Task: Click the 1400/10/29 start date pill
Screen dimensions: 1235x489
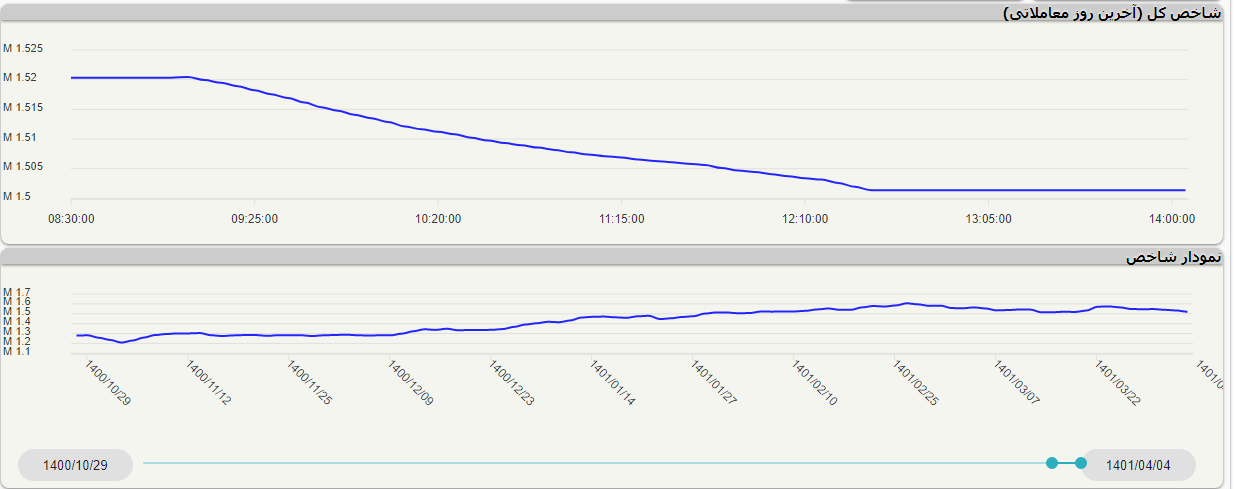Action: pos(76,465)
